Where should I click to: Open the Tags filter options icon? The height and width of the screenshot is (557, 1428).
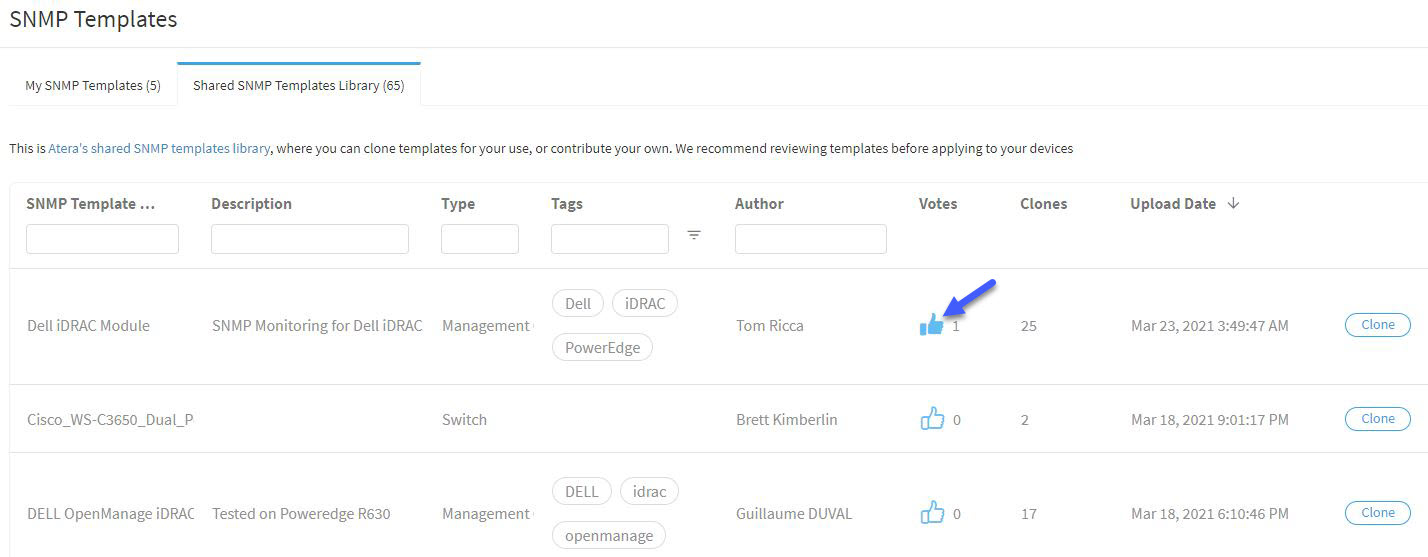tap(694, 235)
